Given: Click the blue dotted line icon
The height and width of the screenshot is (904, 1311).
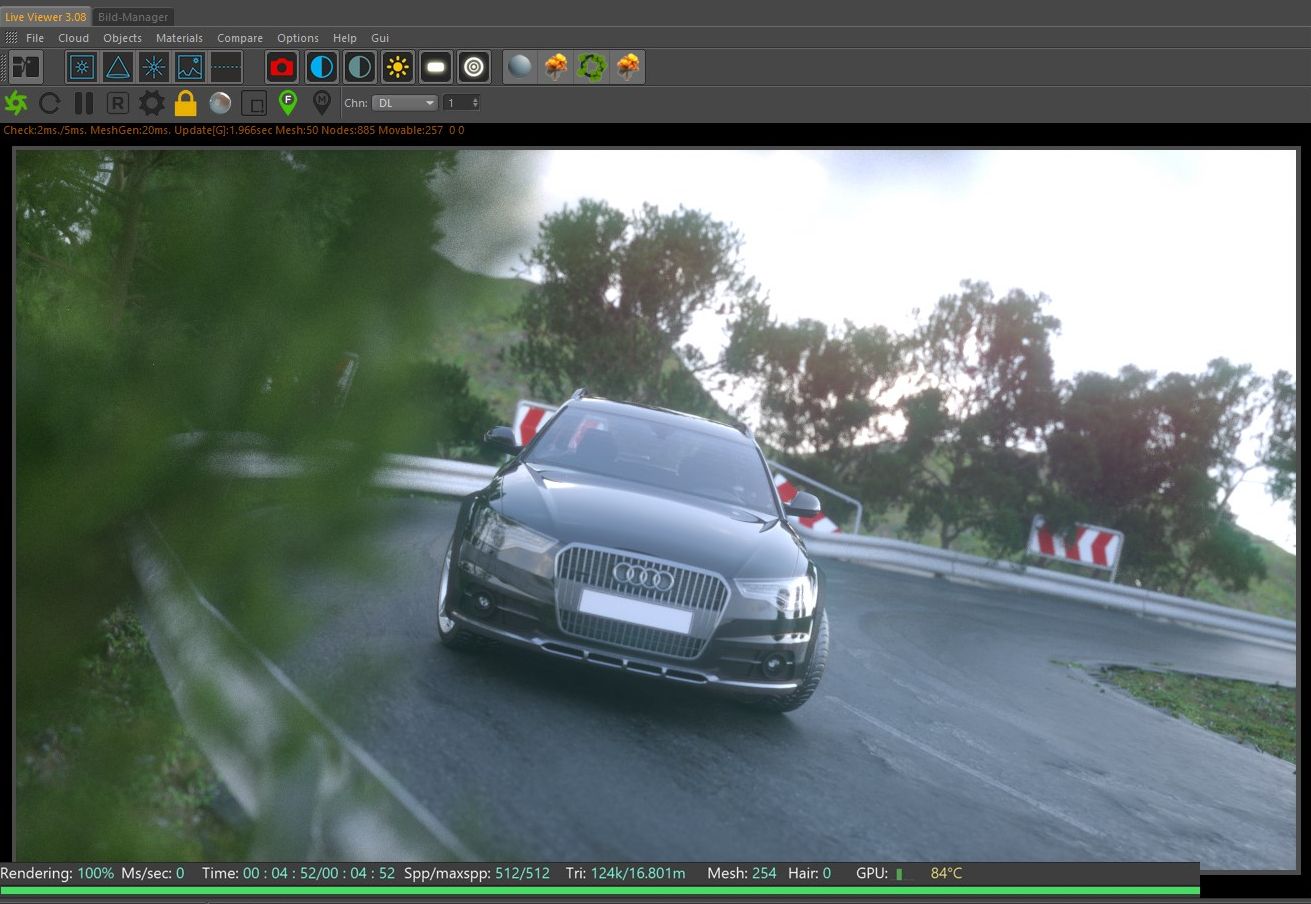Looking at the screenshot, I should click(226, 67).
